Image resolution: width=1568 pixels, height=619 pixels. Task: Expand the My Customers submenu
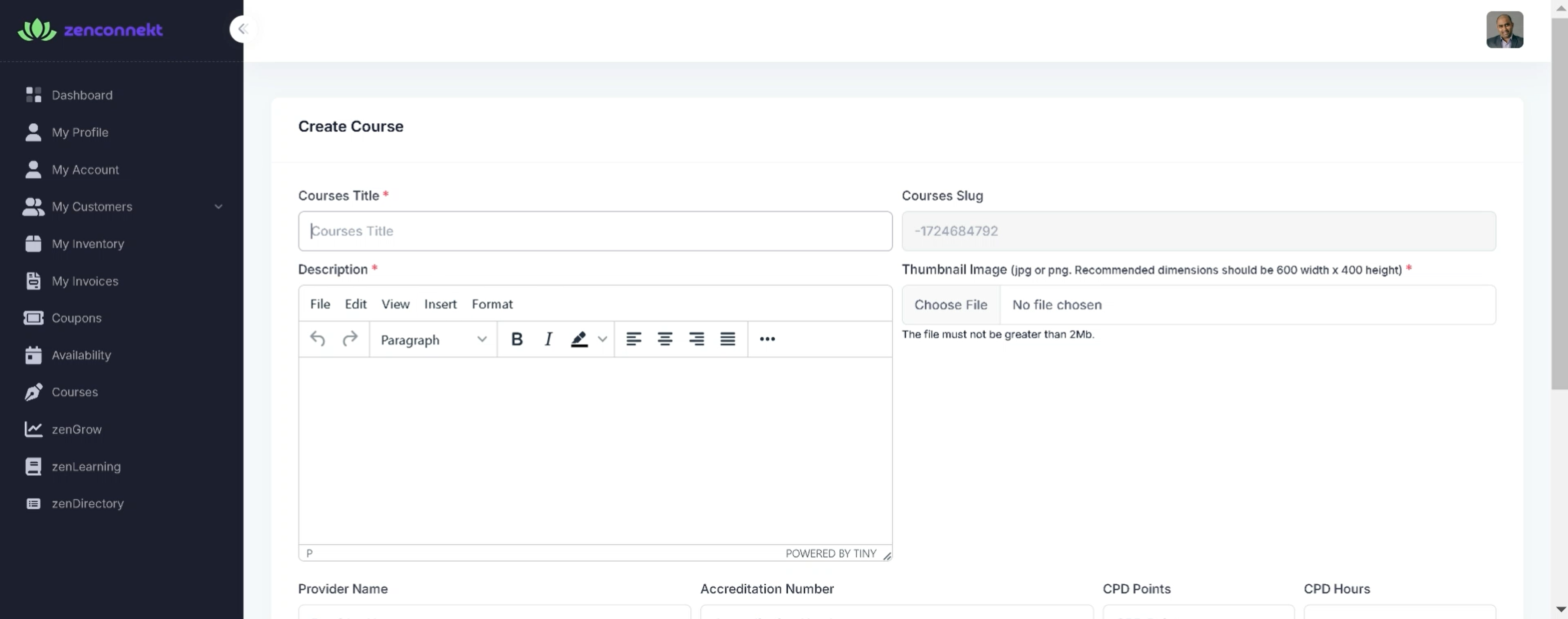(x=218, y=207)
